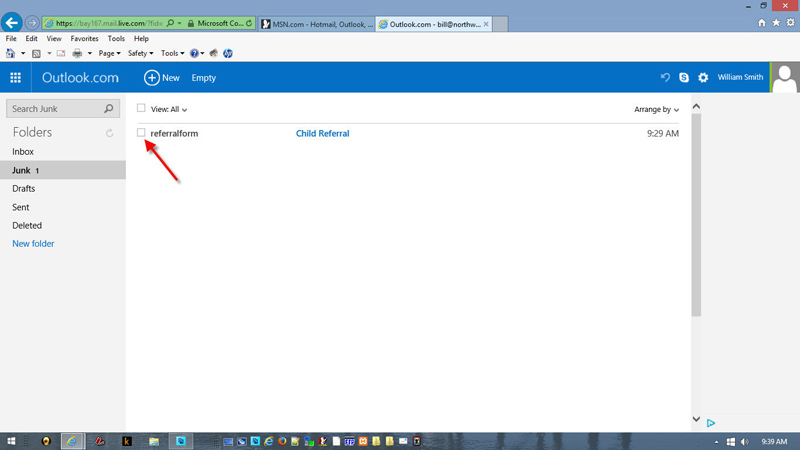Viewport: 800px width, 450px height.
Task: Open the Deleted folder
Action: pyautogui.click(x=27, y=225)
